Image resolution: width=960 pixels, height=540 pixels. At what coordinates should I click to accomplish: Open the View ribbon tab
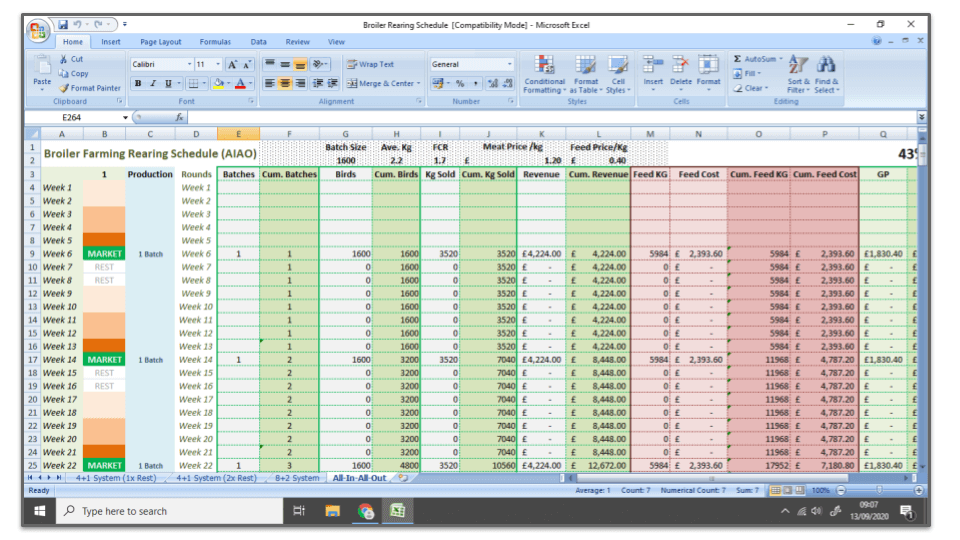336,42
